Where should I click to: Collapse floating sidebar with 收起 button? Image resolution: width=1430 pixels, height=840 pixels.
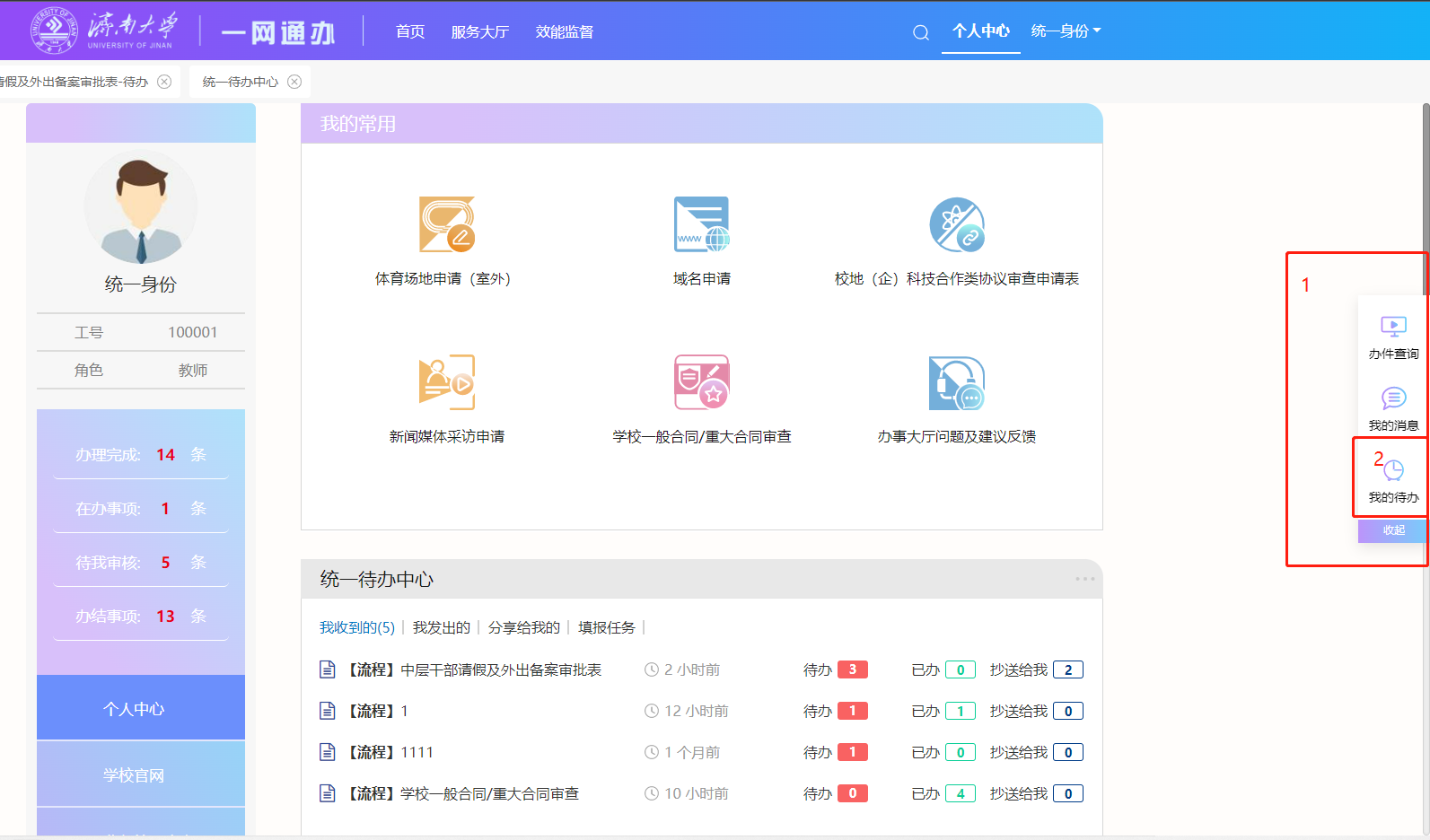[1392, 530]
